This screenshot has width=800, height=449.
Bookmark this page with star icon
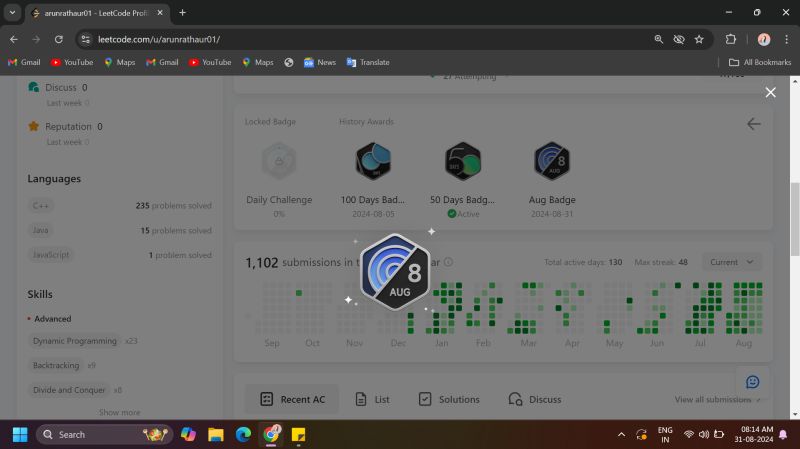coord(699,39)
